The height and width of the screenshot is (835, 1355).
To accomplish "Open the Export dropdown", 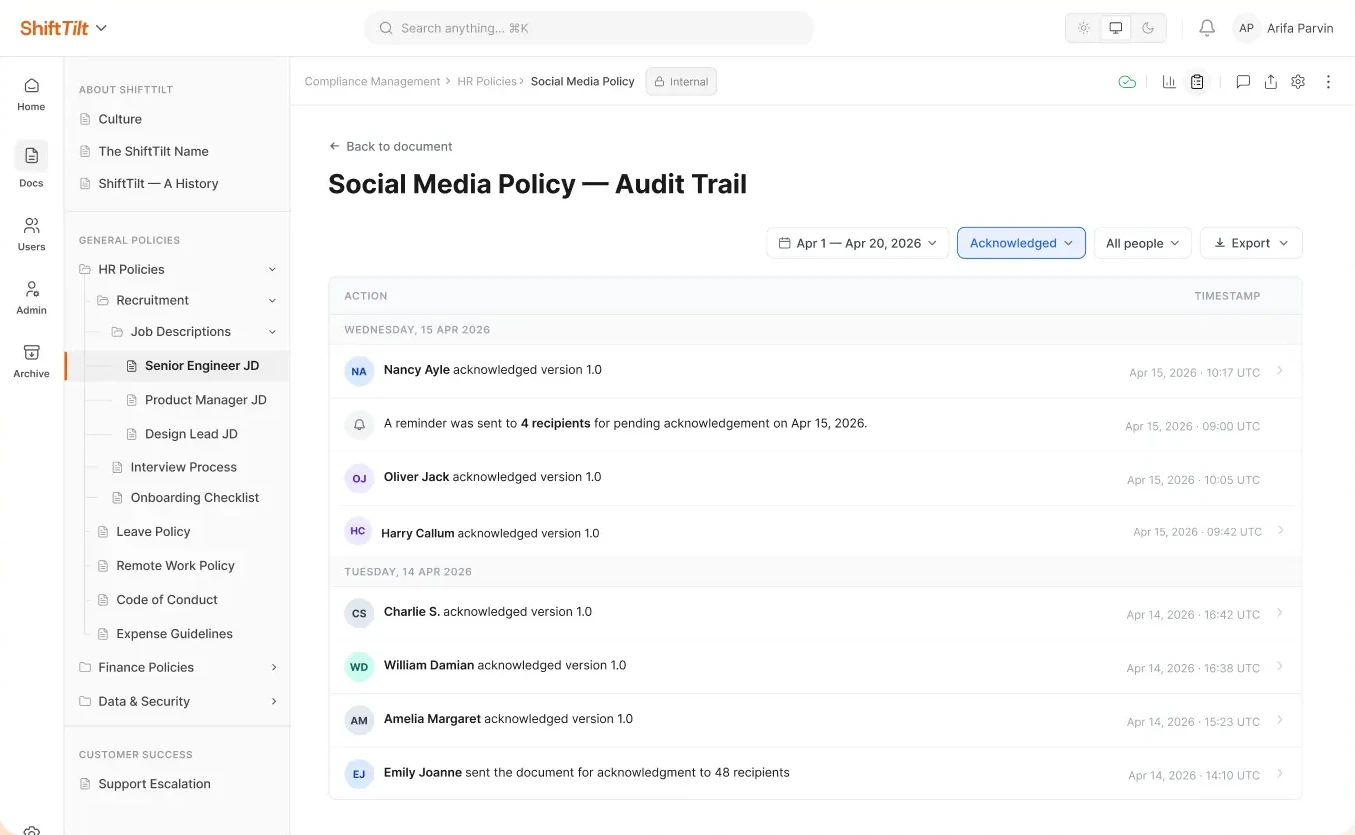I will pos(1251,243).
